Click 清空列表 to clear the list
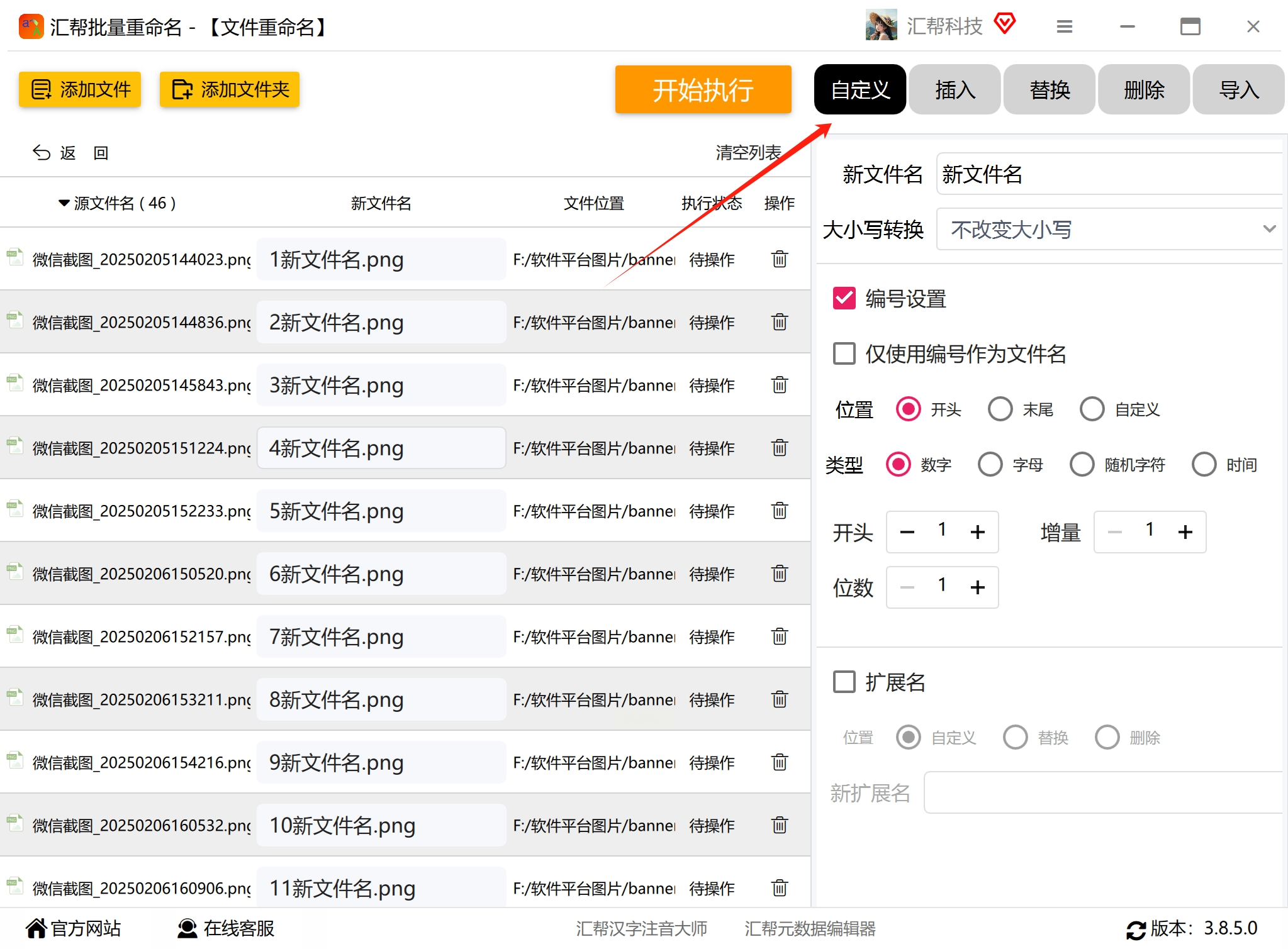This screenshot has width=1288, height=949. [748, 153]
